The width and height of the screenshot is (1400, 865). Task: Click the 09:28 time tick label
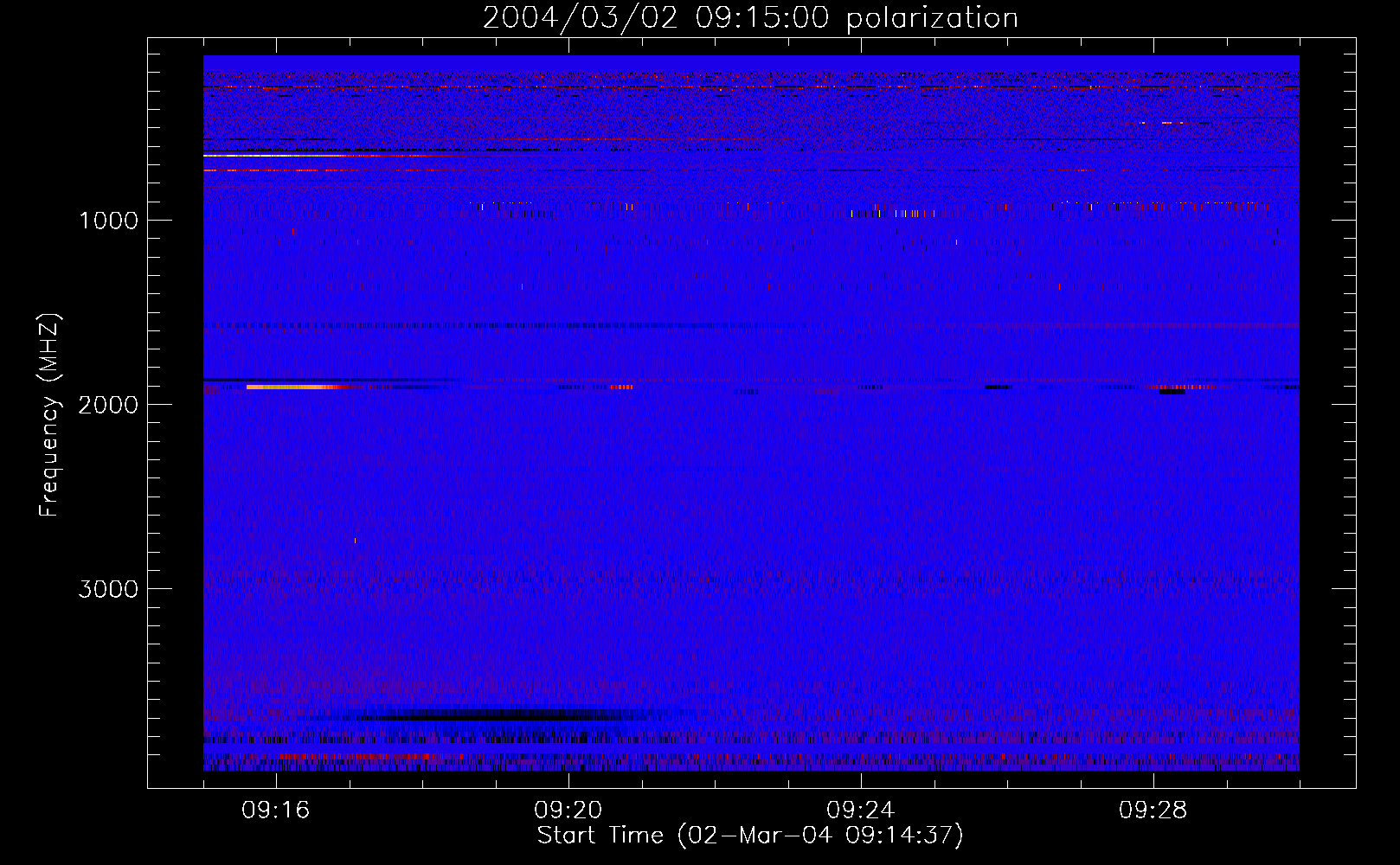(1153, 811)
